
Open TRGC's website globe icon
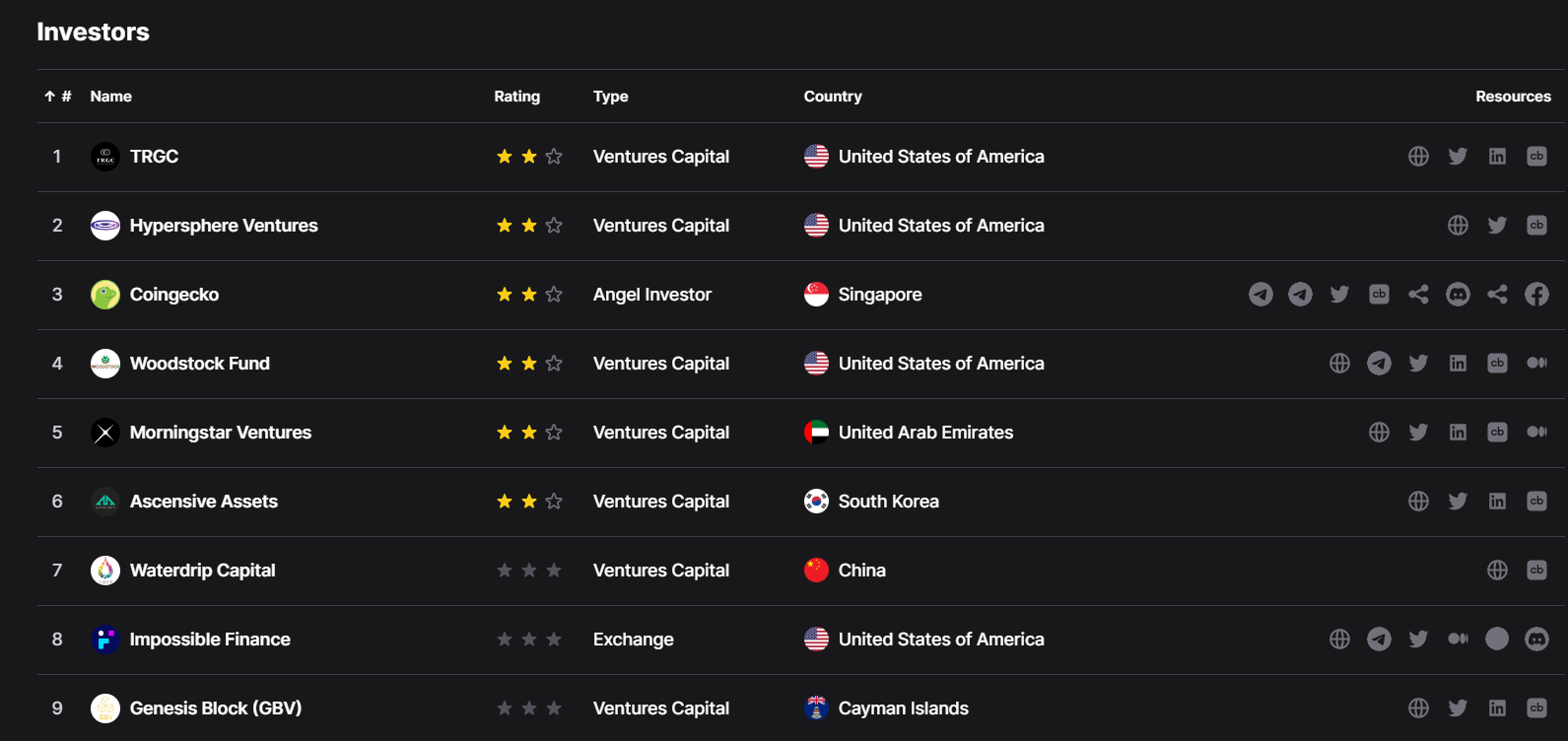[1418, 157]
